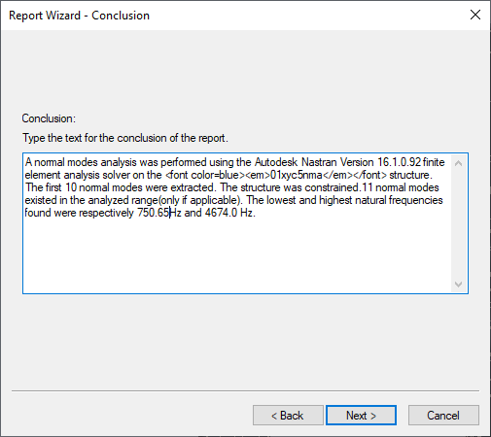
Task: Click version number '16.1.0.92' in text
Action: (x=399, y=162)
